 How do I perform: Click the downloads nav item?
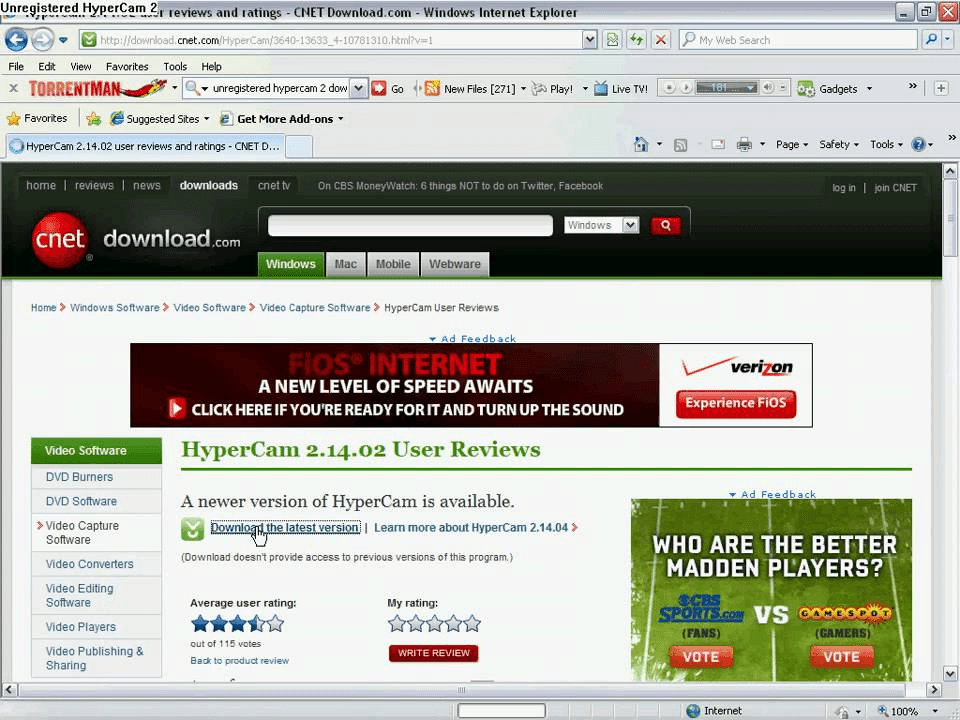tap(208, 186)
